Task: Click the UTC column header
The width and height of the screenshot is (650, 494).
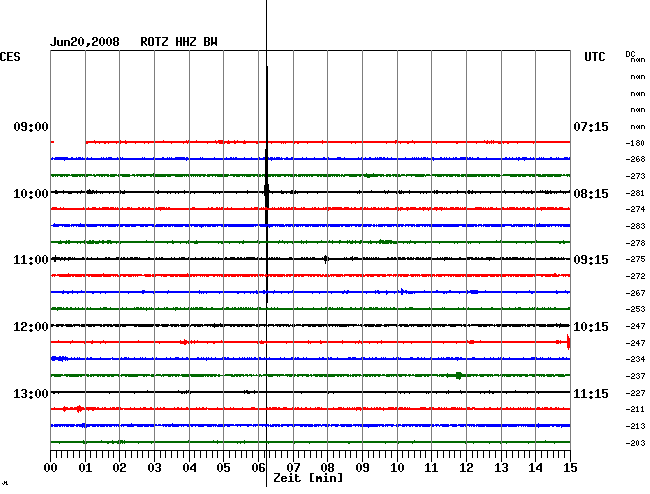Action: pyautogui.click(x=594, y=57)
